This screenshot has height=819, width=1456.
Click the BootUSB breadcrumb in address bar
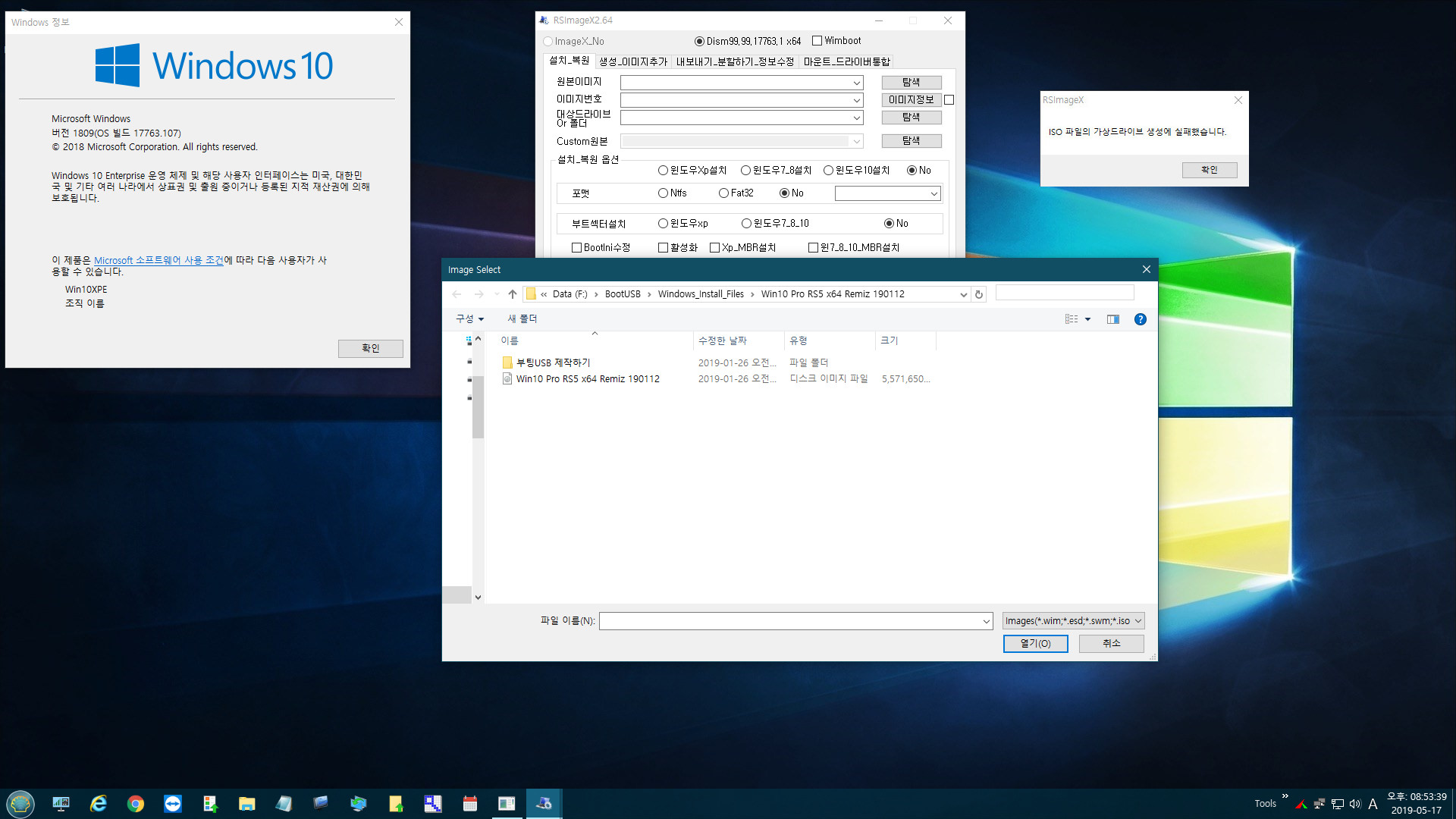(x=623, y=294)
